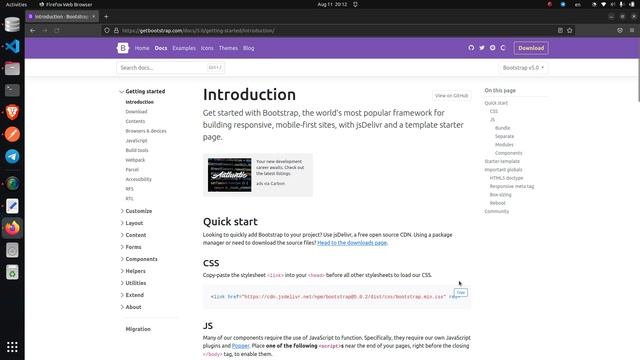
Task: Focus the Search docs input
Action: coord(170,68)
